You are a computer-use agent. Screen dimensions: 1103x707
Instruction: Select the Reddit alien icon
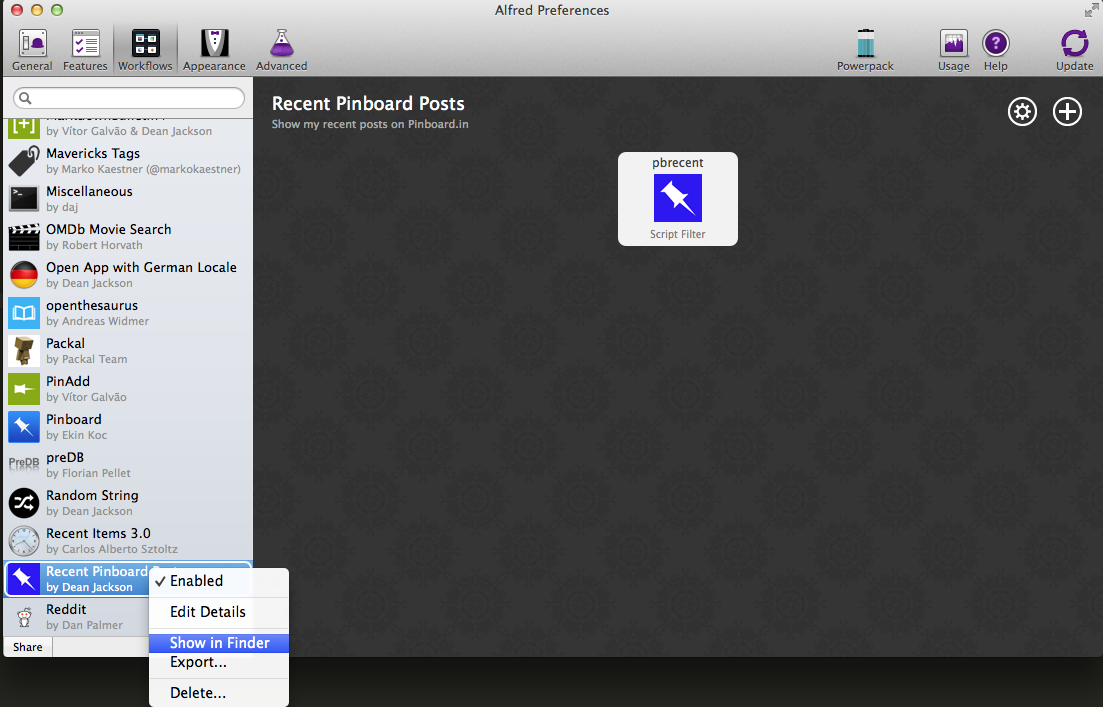point(24,617)
